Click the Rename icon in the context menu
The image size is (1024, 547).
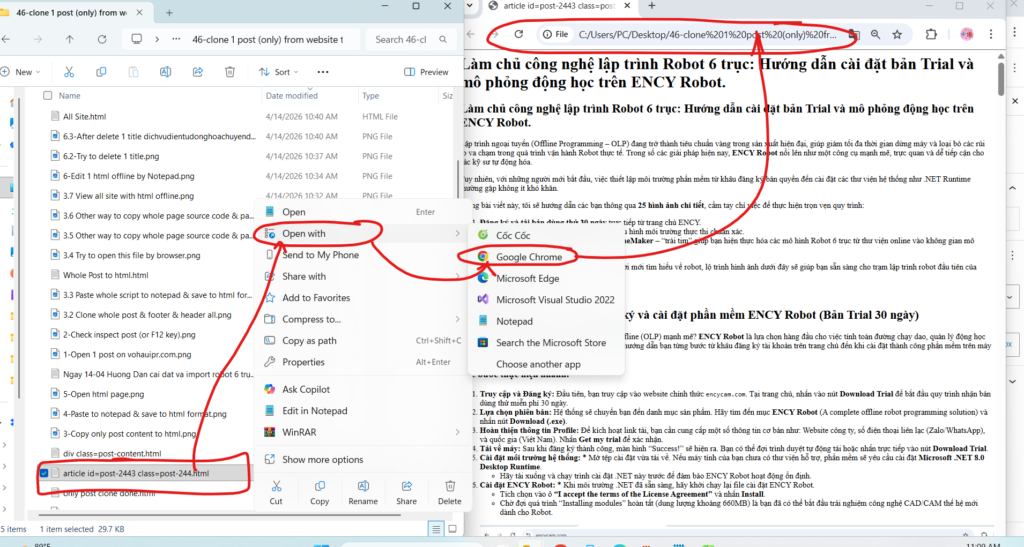click(x=363, y=490)
